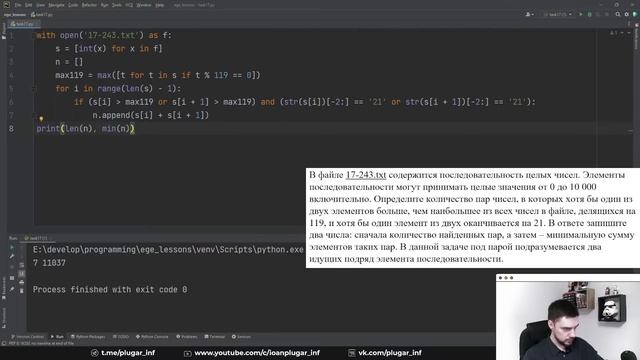
Task: Click green Run button in toolbar
Action: 581,14
